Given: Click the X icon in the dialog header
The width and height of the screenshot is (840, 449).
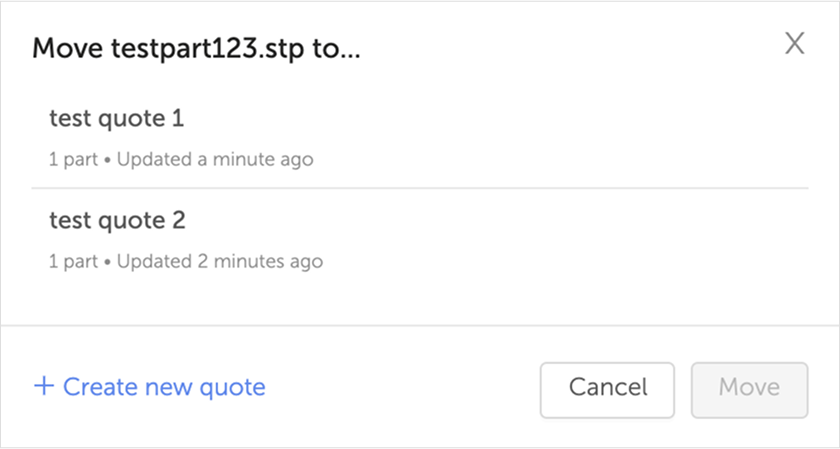Looking at the screenshot, I should 794,44.
